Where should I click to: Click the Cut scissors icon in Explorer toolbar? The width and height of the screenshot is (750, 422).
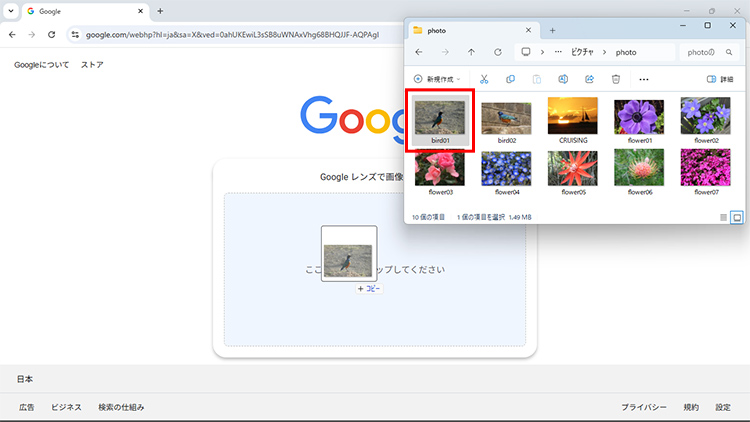[484, 79]
